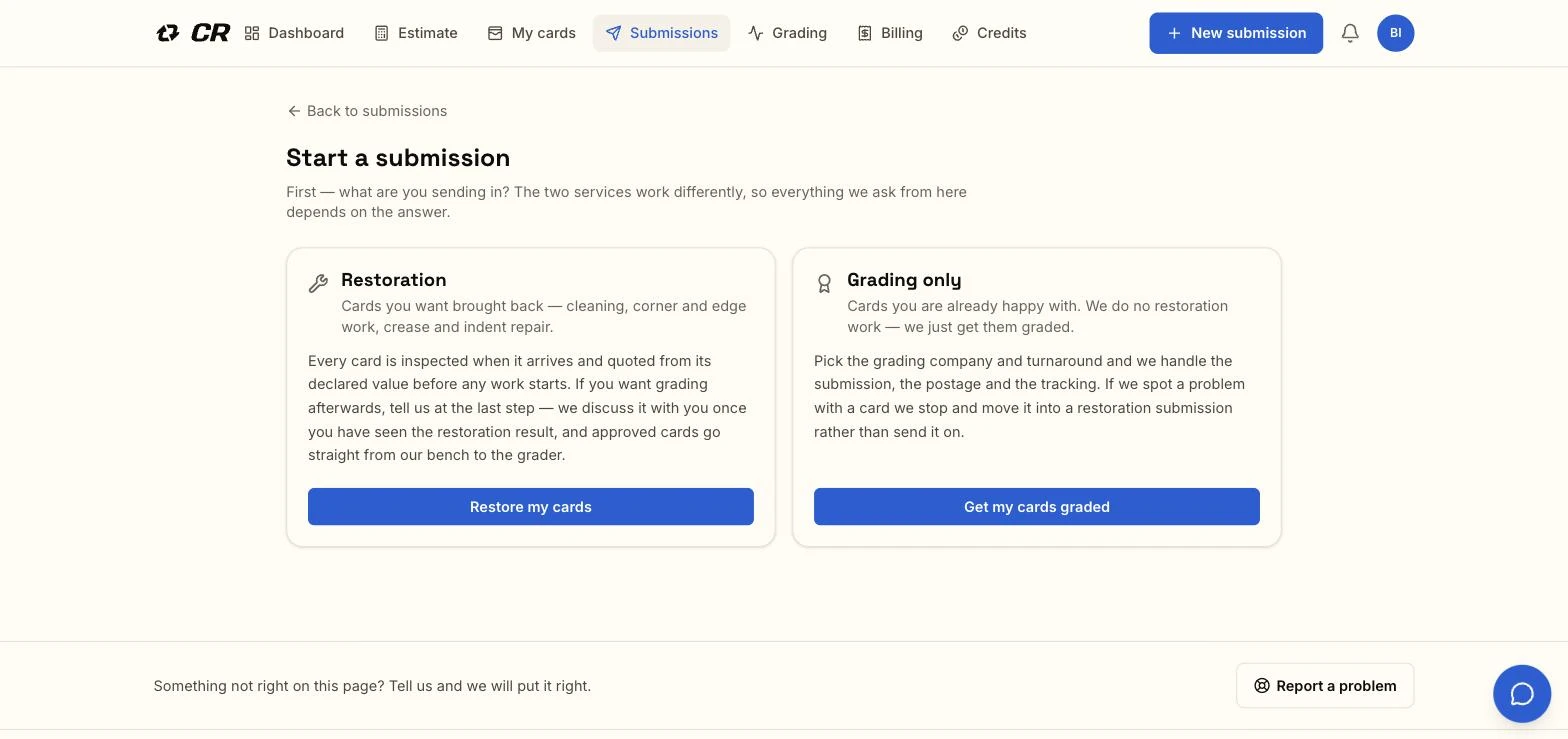This screenshot has height=739, width=1568.
Task: Open the chat bubble widget
Action: click(x=1522, y=694)
